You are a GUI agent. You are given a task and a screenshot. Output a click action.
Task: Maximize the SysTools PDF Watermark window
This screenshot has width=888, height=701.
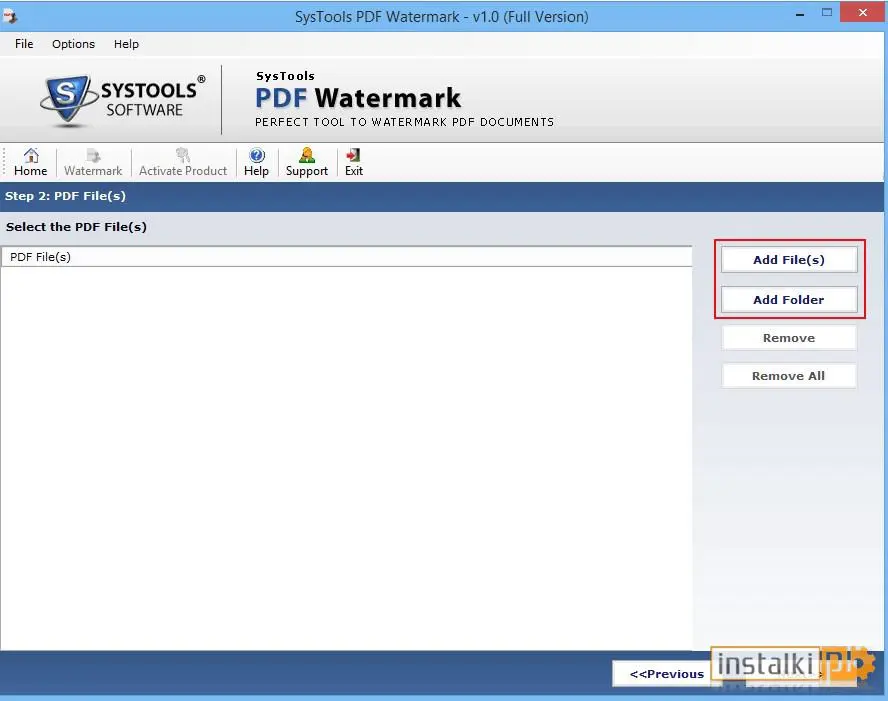click(827, 13)
